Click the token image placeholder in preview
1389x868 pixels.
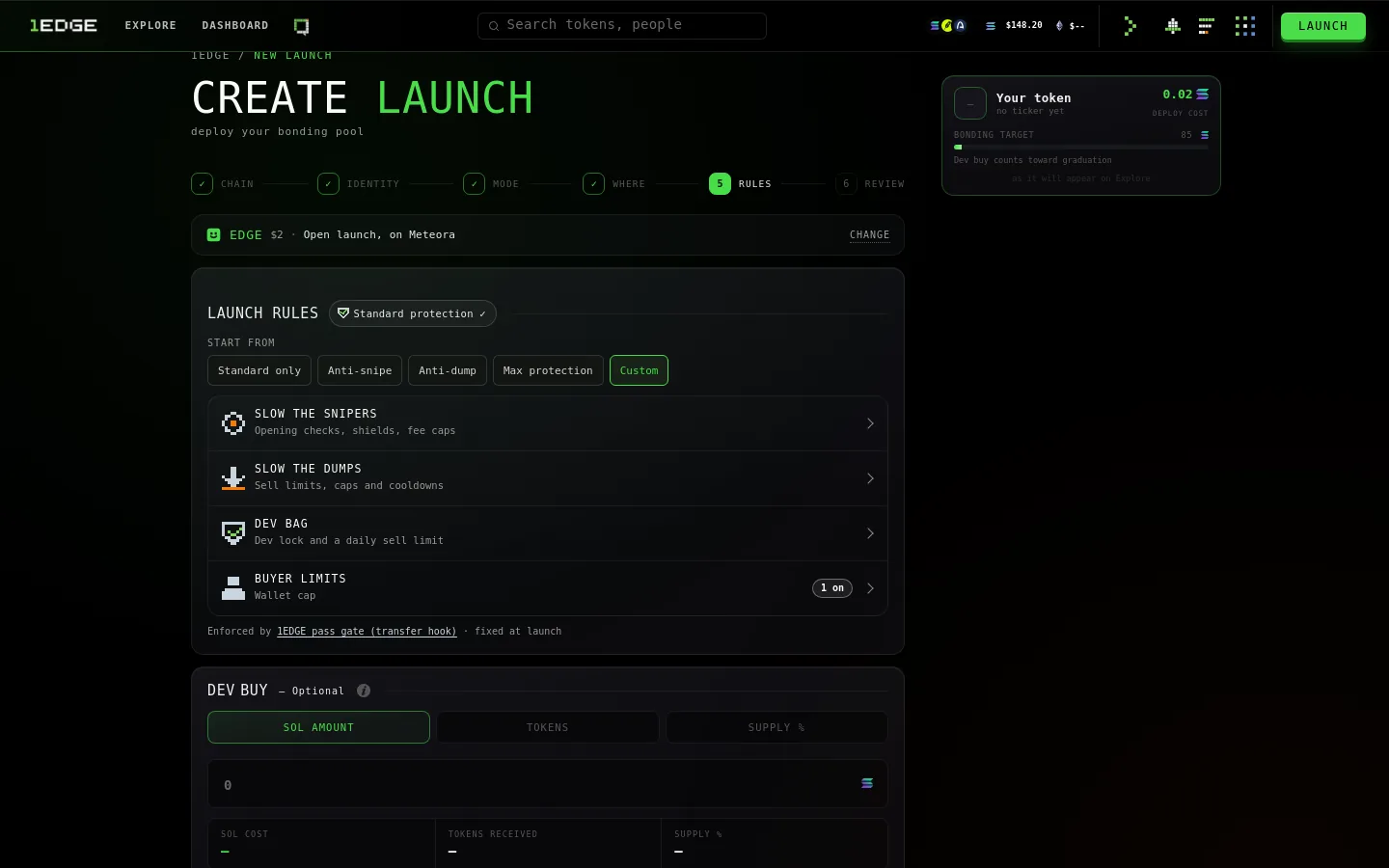point(970,103)
